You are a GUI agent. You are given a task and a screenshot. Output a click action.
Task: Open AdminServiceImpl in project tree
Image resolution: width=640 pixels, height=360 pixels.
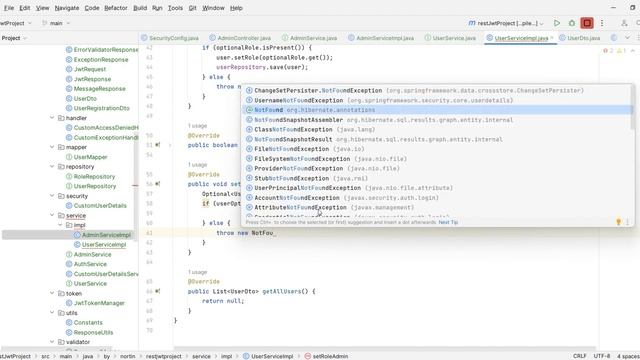click(x=106, y=235)
